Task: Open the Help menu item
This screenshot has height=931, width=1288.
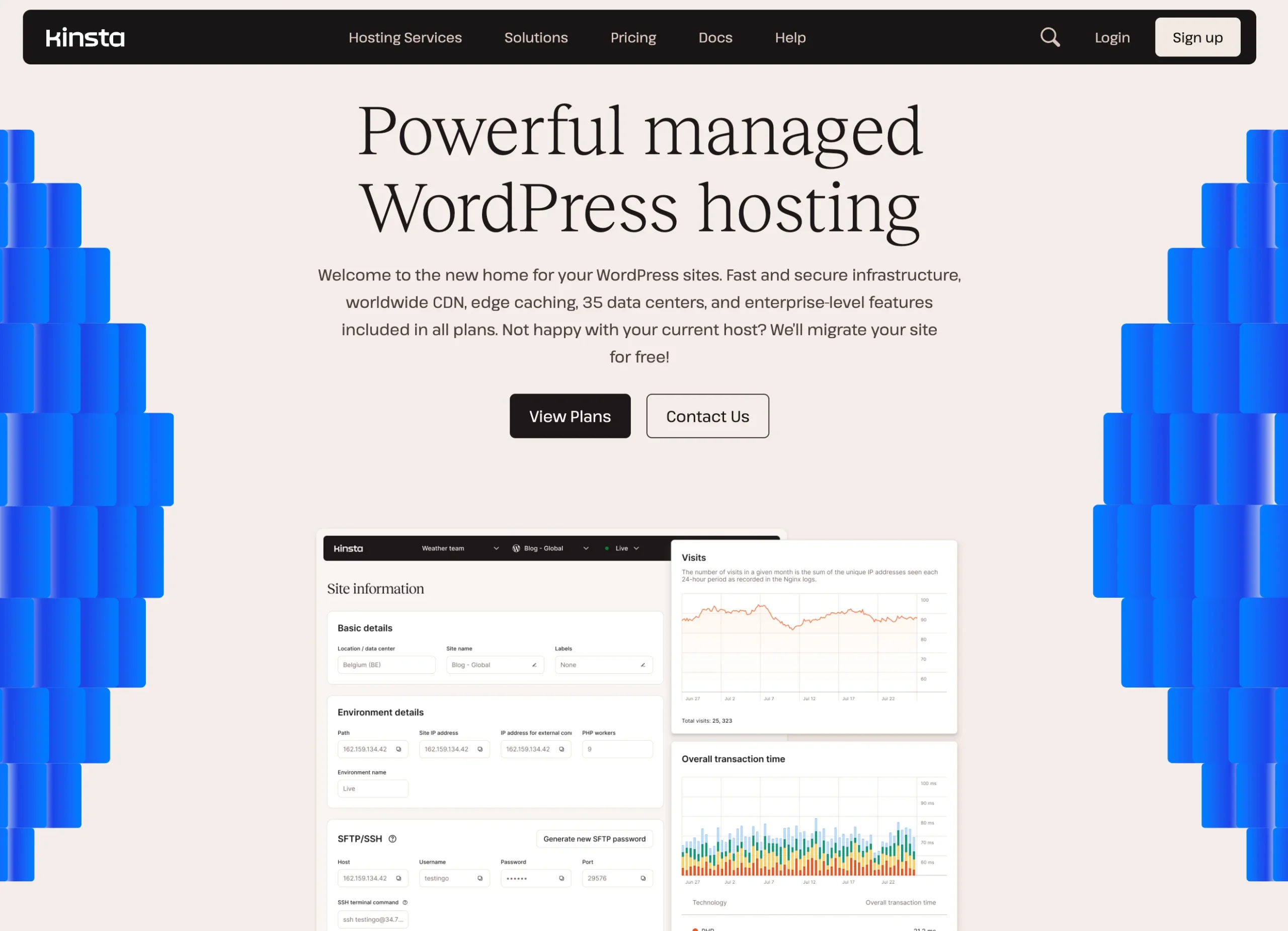Action: [x=790, y=37]
